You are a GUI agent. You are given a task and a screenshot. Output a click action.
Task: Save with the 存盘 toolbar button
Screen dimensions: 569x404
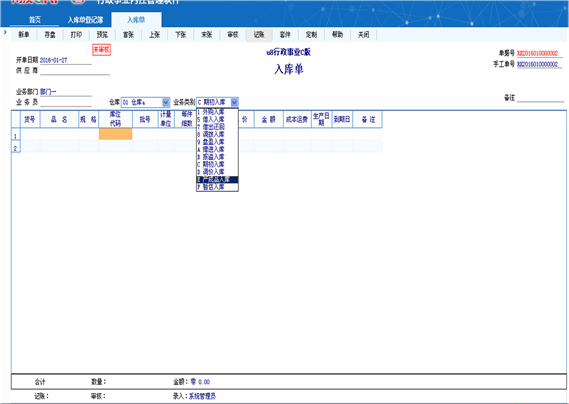(x=50, y=35)
